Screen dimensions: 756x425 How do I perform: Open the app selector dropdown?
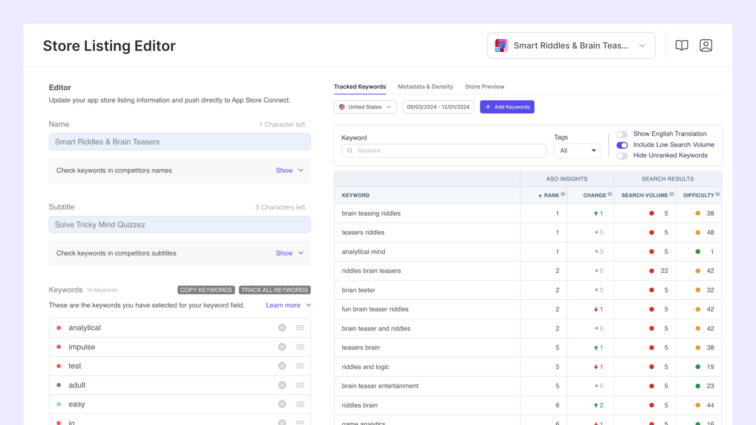[x=571, y=45]
